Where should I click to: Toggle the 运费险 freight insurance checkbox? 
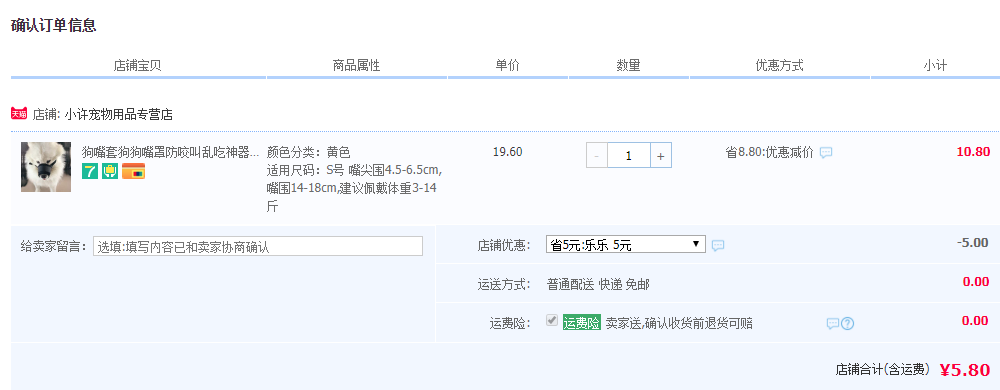pos(552,321)
